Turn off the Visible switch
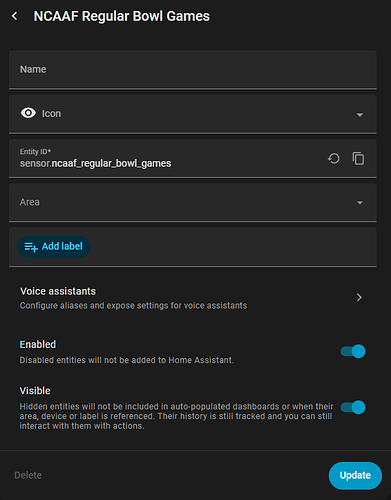The image size is (391, 500). point(353,407)
